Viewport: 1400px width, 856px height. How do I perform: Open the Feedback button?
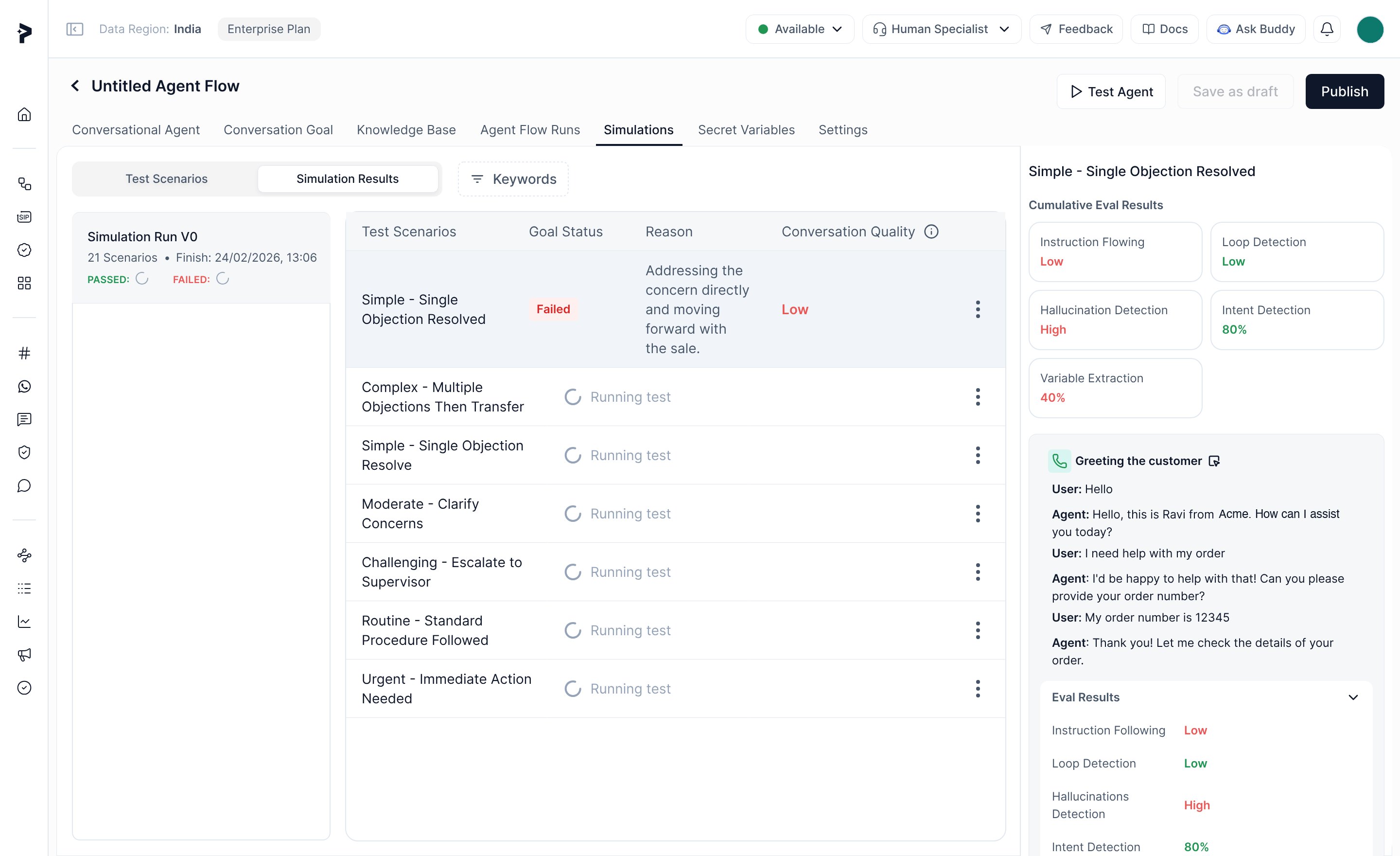[1076, 29]
